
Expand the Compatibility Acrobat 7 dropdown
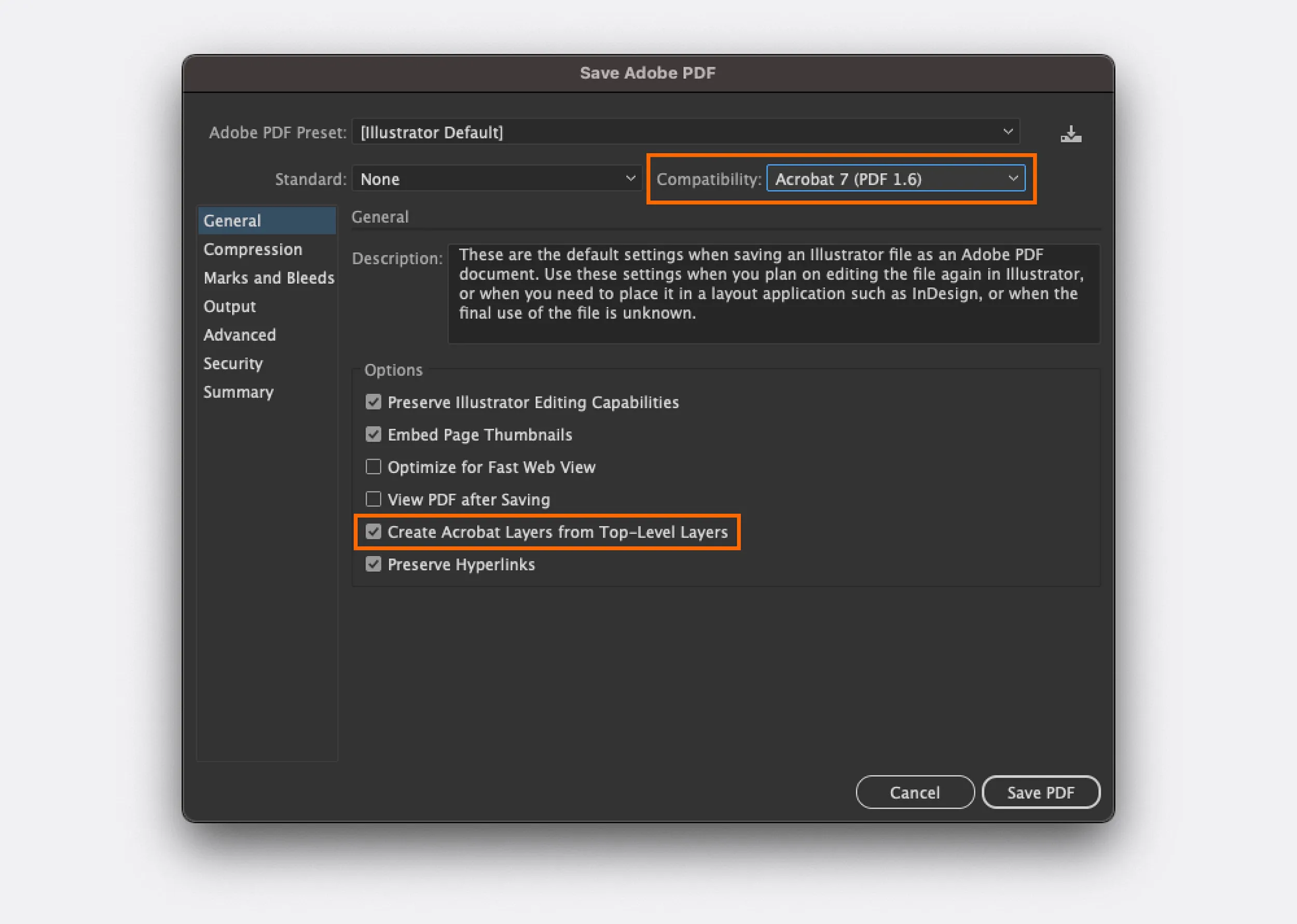click(x=895, y=179)
